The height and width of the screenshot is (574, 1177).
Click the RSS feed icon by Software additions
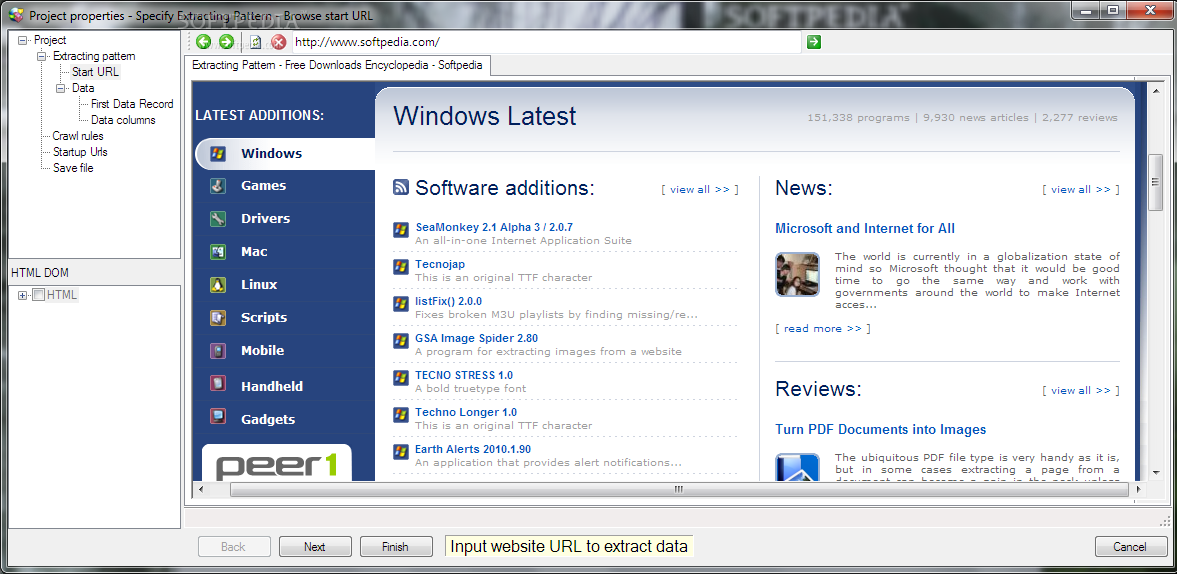[x=401, y=188]
